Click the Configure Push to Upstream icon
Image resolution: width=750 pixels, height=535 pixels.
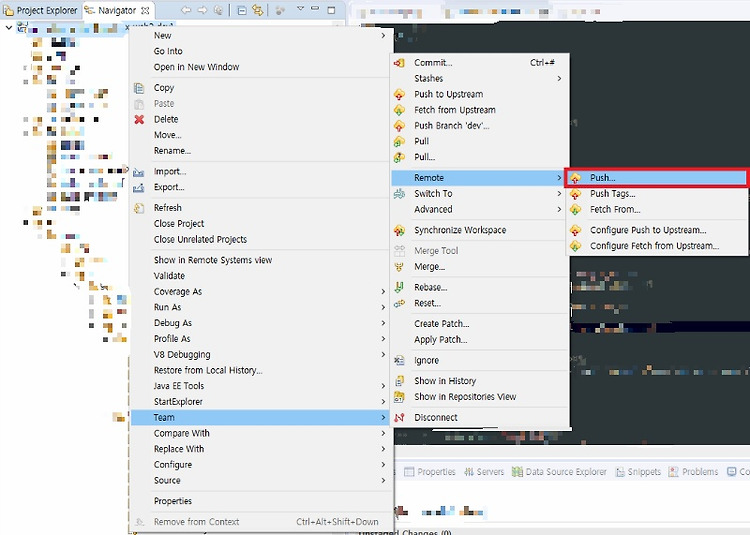click(575, 230)
